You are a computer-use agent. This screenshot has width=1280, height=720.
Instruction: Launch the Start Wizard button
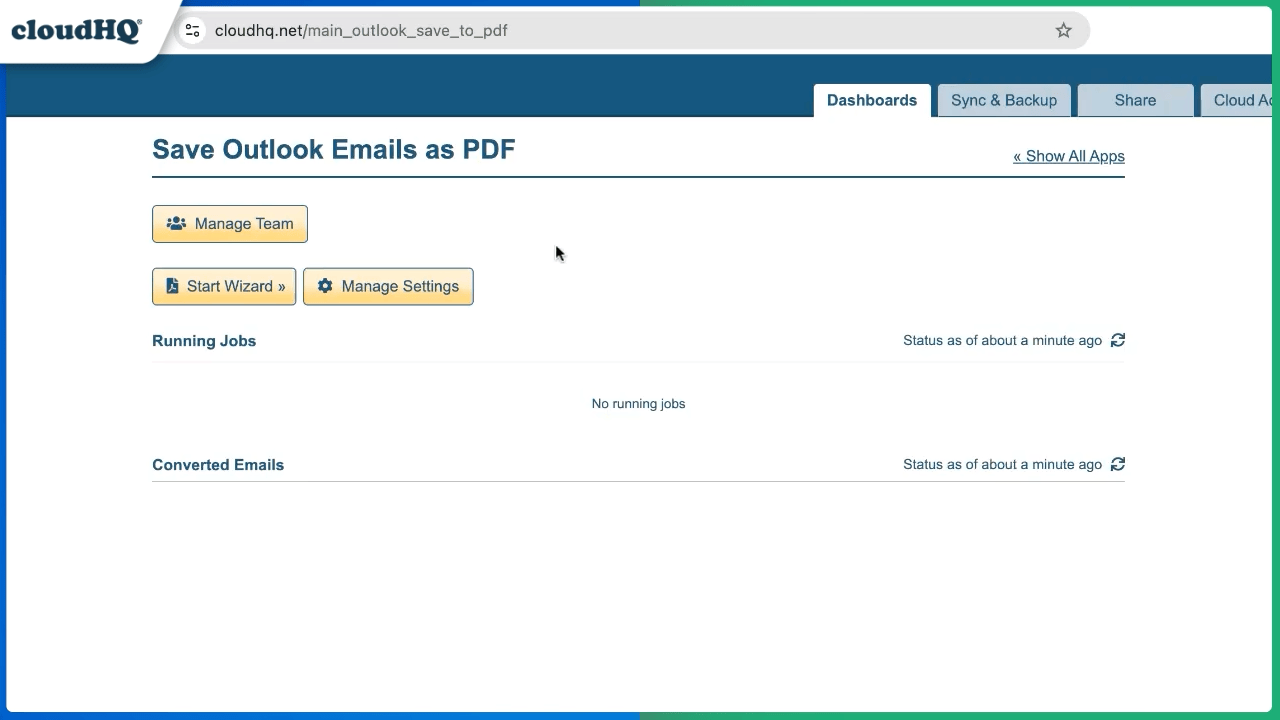pos(224,286)
